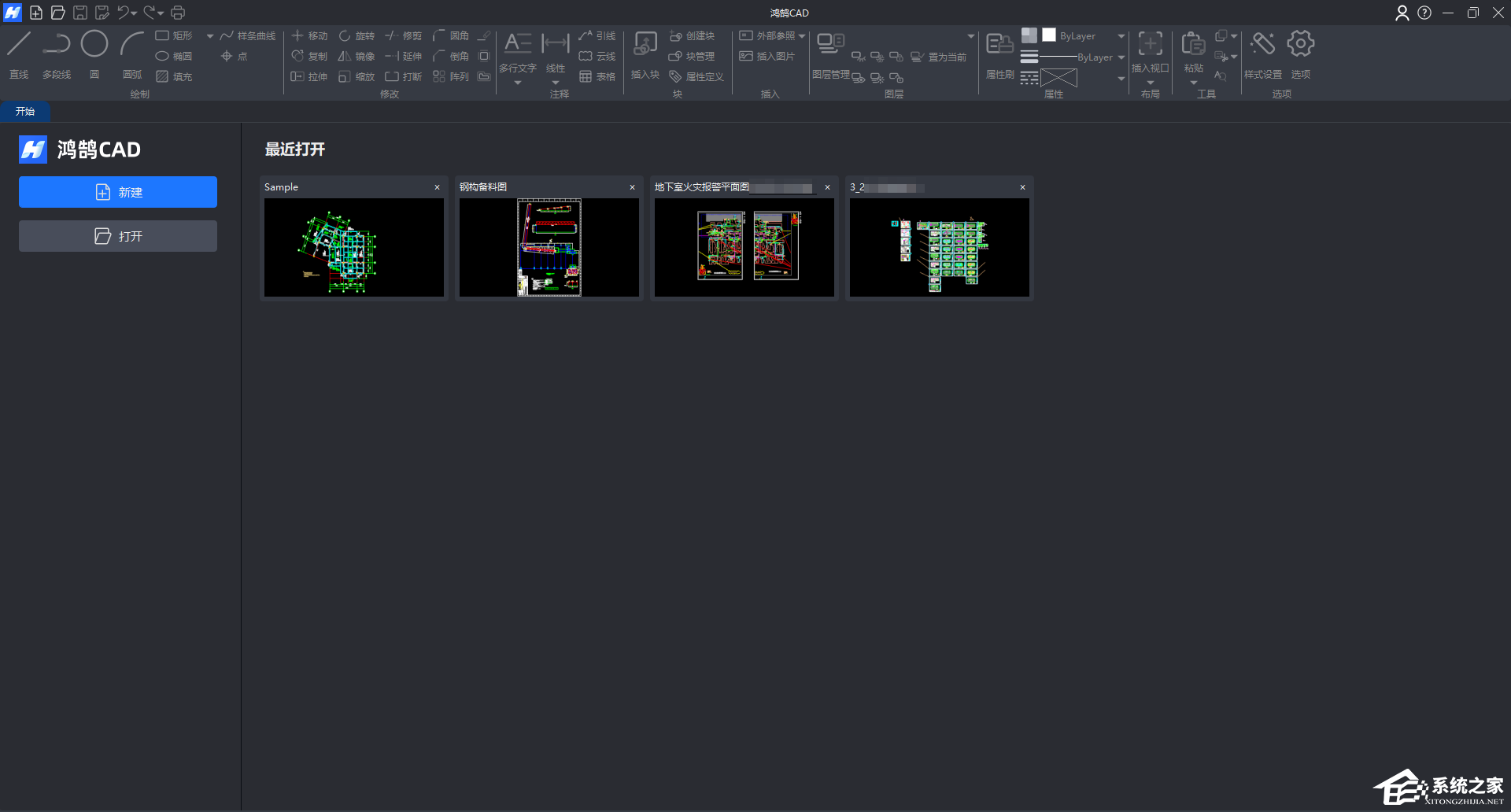Remove Sample from recent list
The image size is (1511, 812).
coord(438,187)
